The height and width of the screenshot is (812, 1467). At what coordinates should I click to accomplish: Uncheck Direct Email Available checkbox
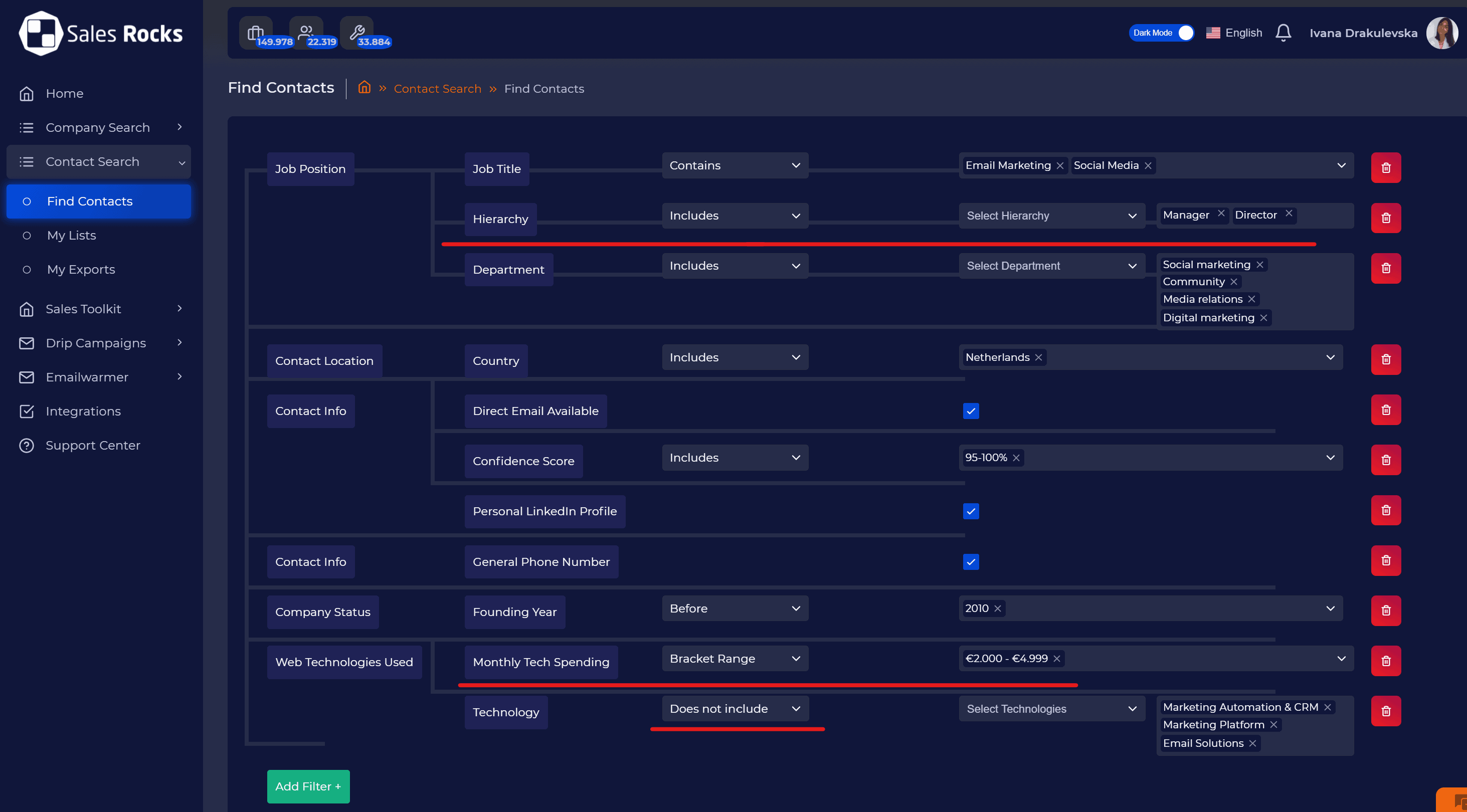pyautogui.click(x=971, y=411)
